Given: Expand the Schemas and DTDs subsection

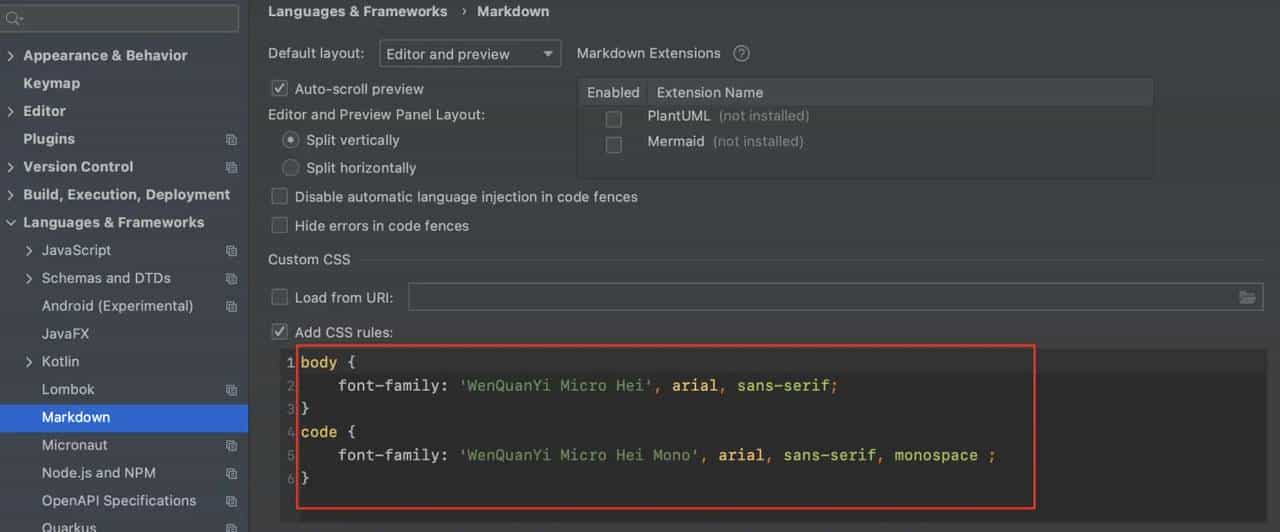Looking at the screenshot, I should (29, 279).
